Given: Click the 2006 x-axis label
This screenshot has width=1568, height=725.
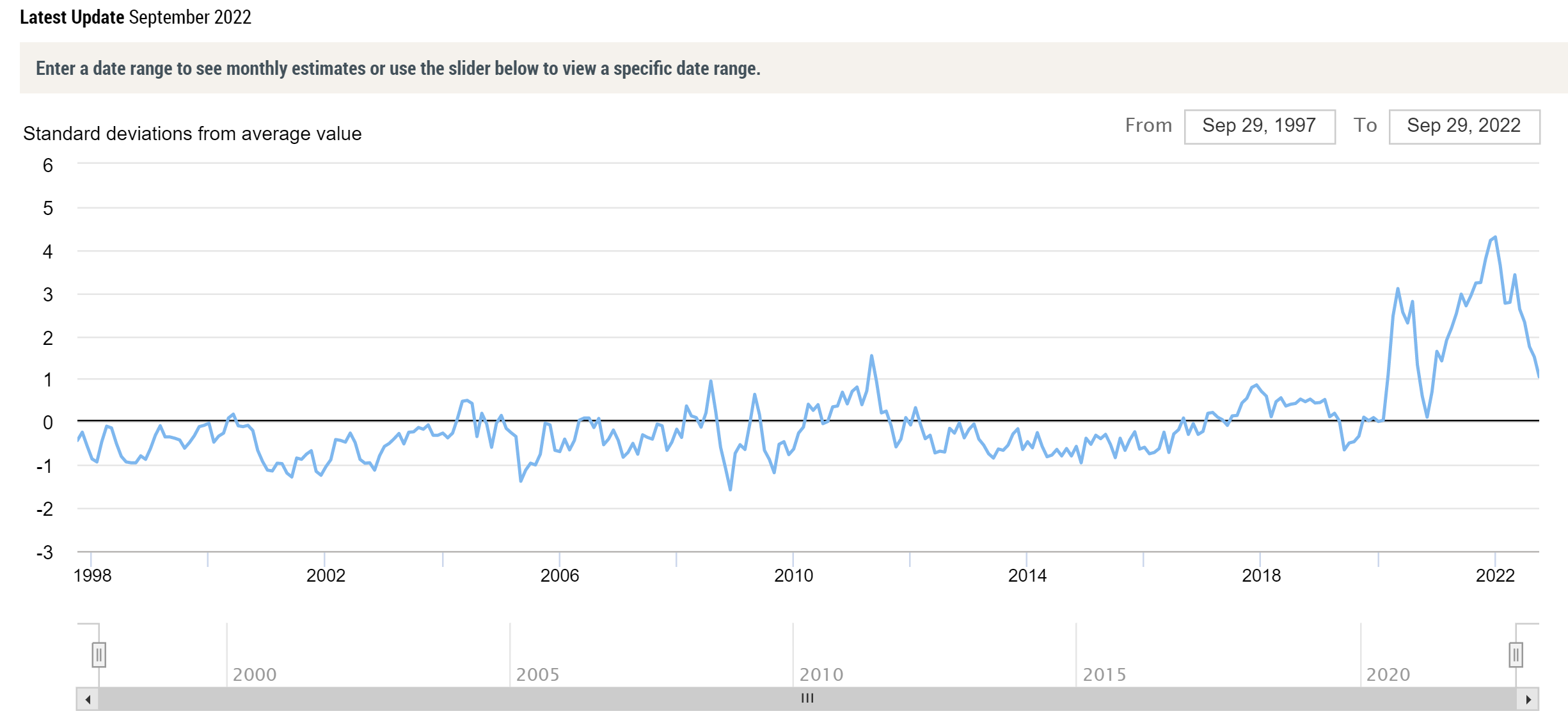Looking at the screenshot, I should 559,575.
